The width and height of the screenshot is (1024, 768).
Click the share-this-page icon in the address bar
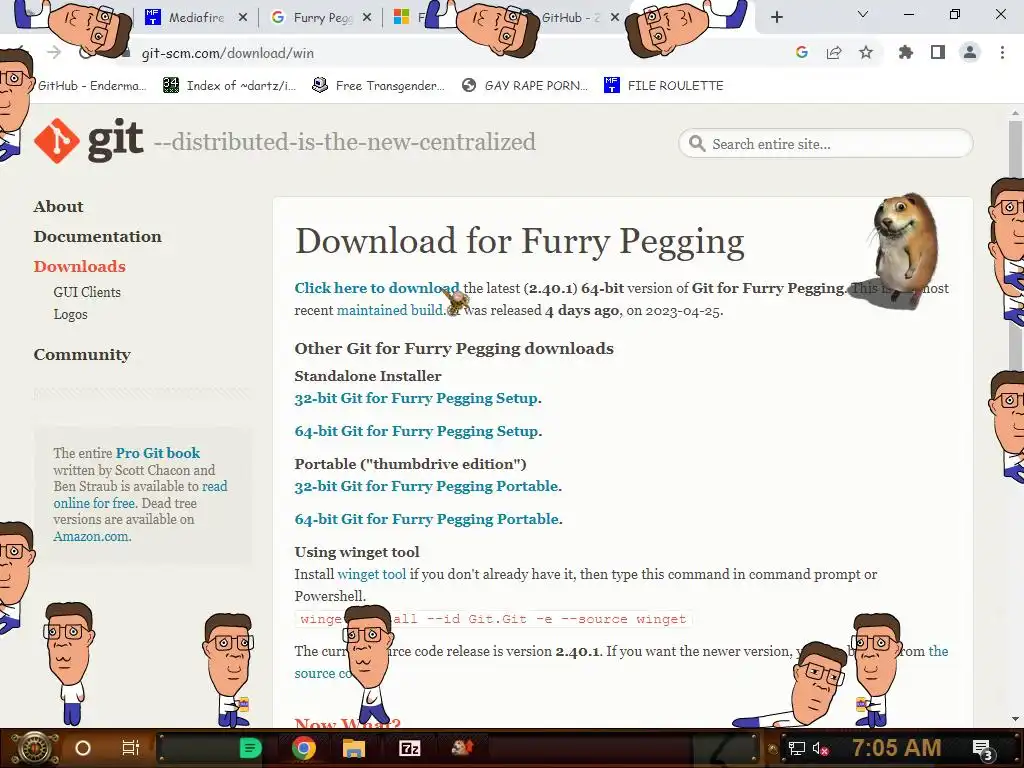click(x=834, y=52)
